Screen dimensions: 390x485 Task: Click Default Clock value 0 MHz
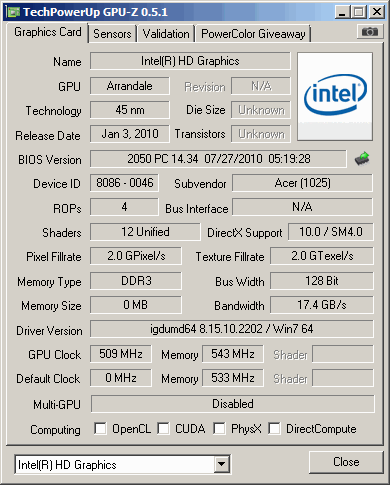click(121, 378)
